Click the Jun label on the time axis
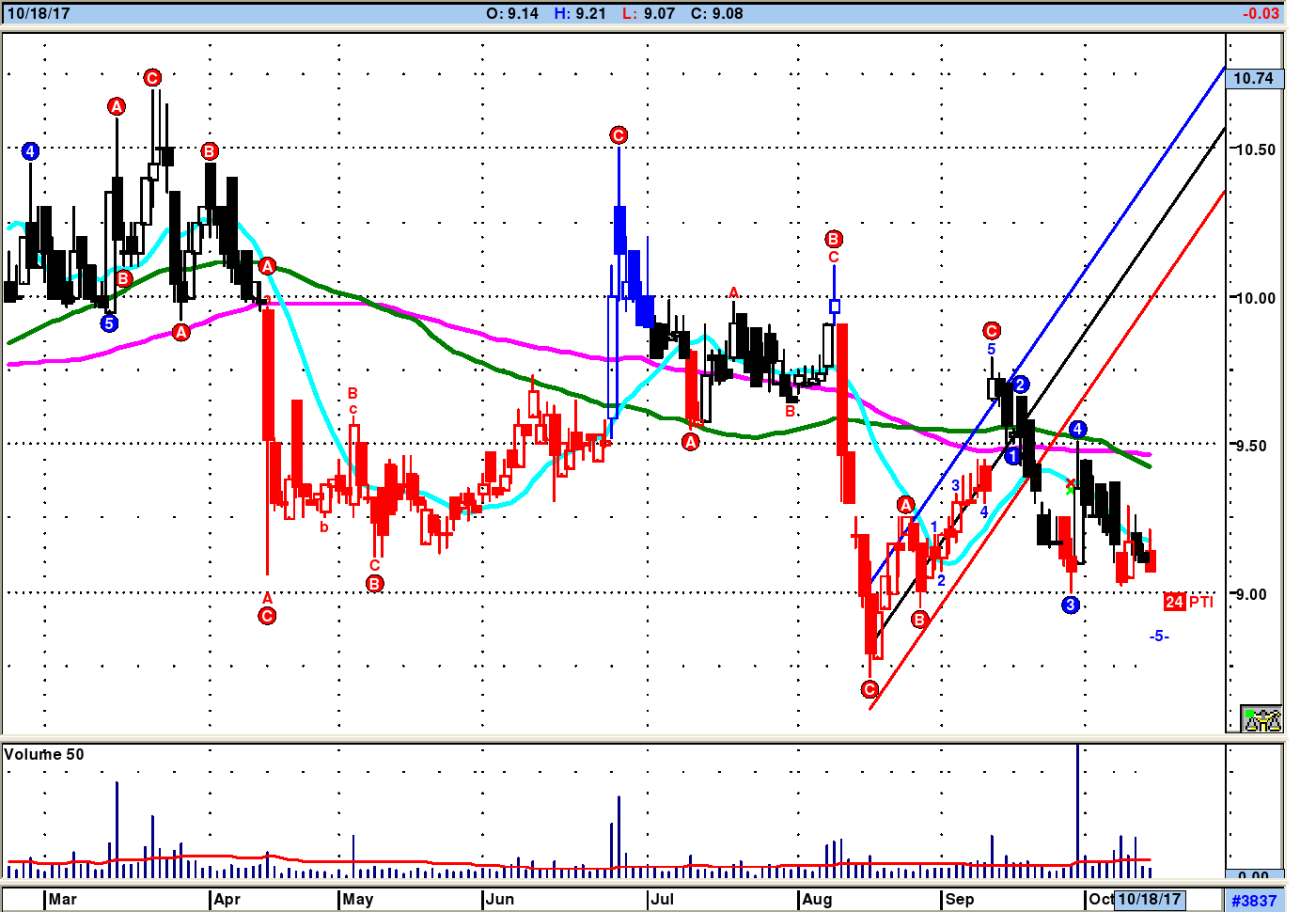The width and height of the screenshot is (1316, 912). [x=500, y=899]
